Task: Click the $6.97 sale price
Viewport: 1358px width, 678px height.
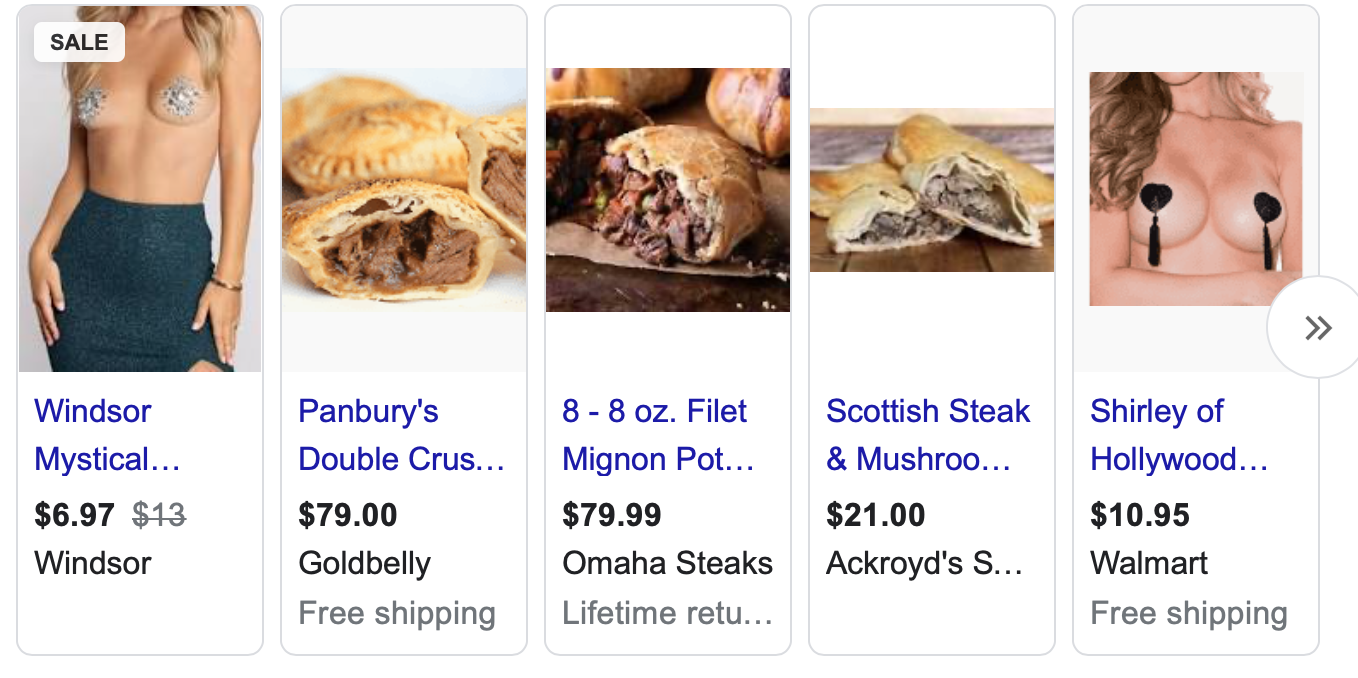Action: (74, 515)
